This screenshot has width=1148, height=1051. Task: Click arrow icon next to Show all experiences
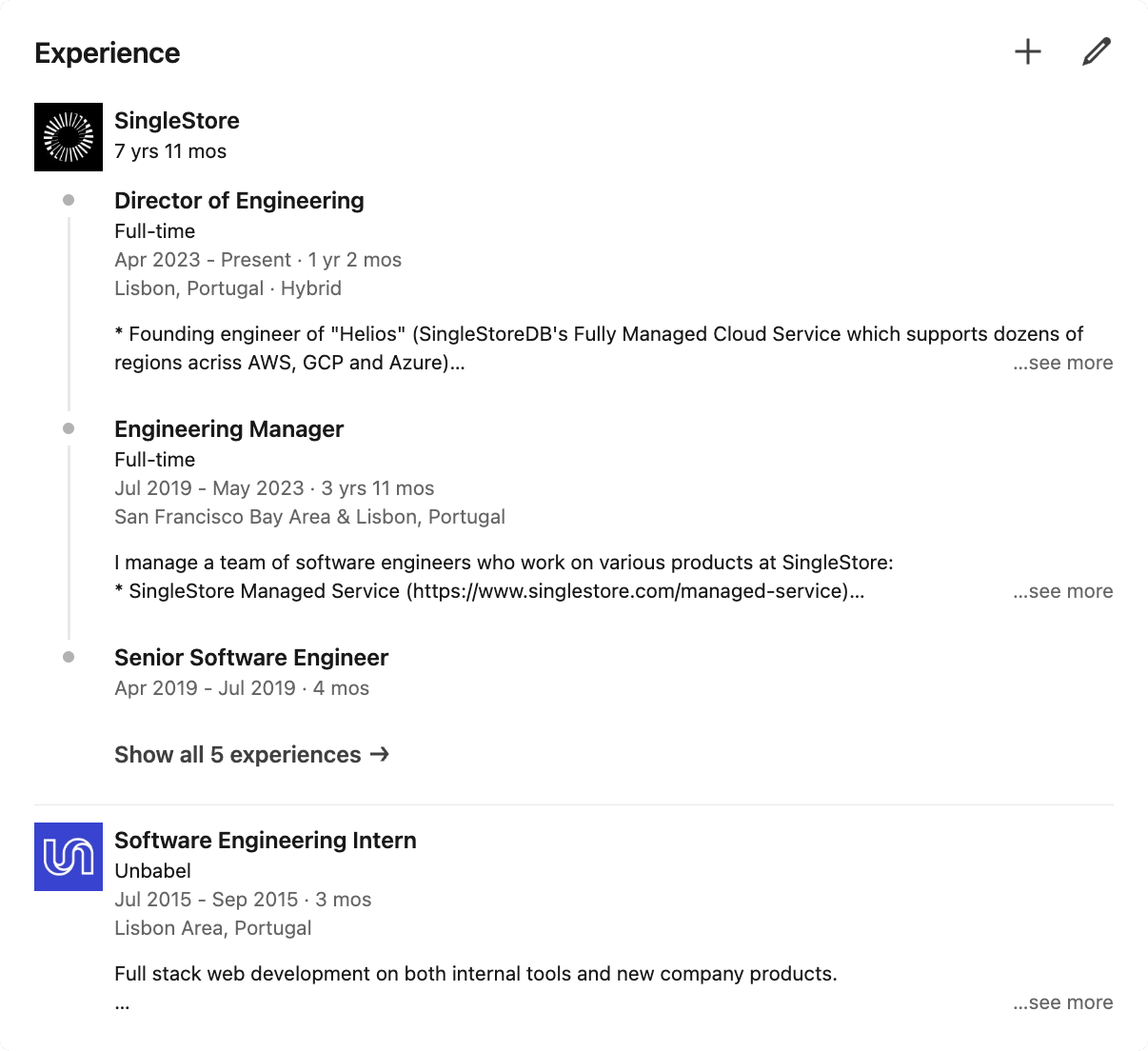click(x=380, y=755)
